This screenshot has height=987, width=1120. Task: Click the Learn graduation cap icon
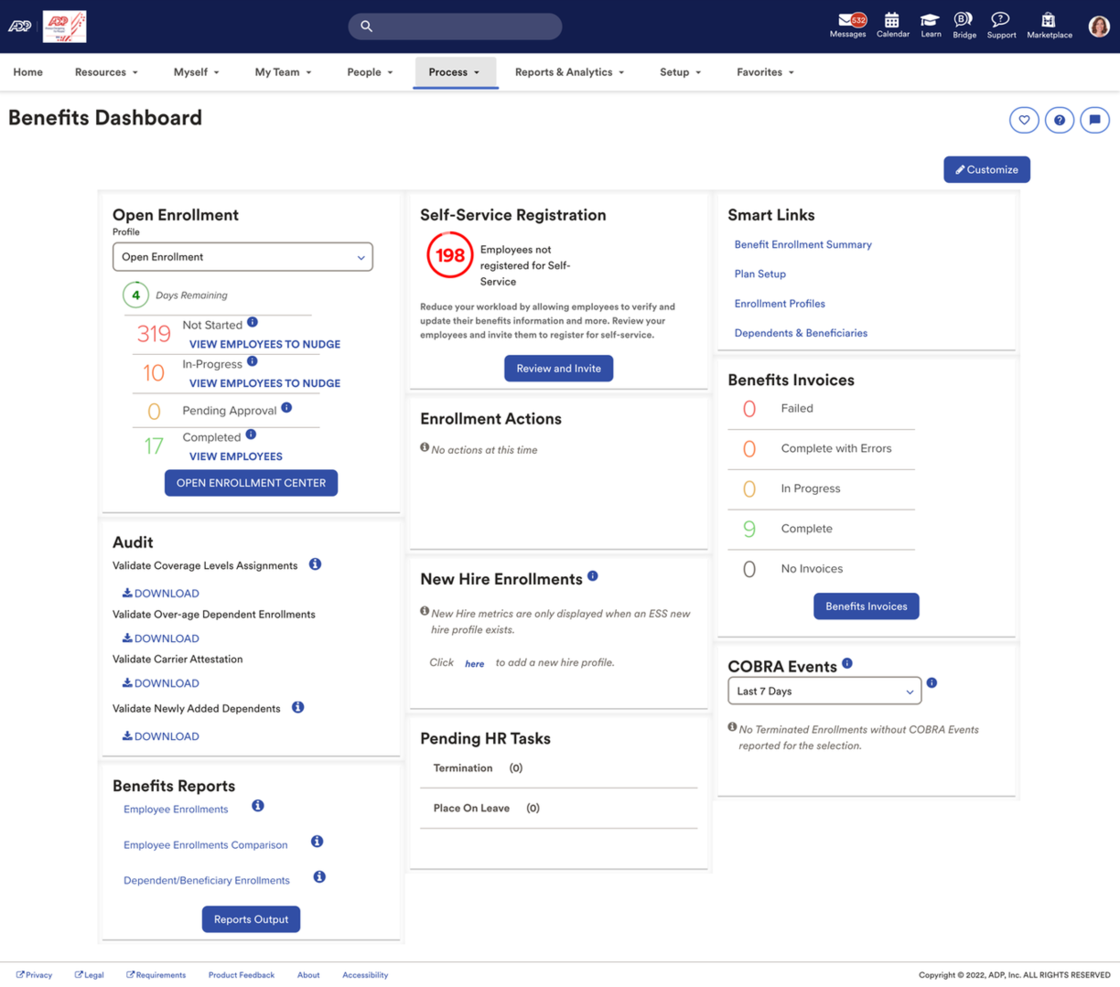pos(930,22)
